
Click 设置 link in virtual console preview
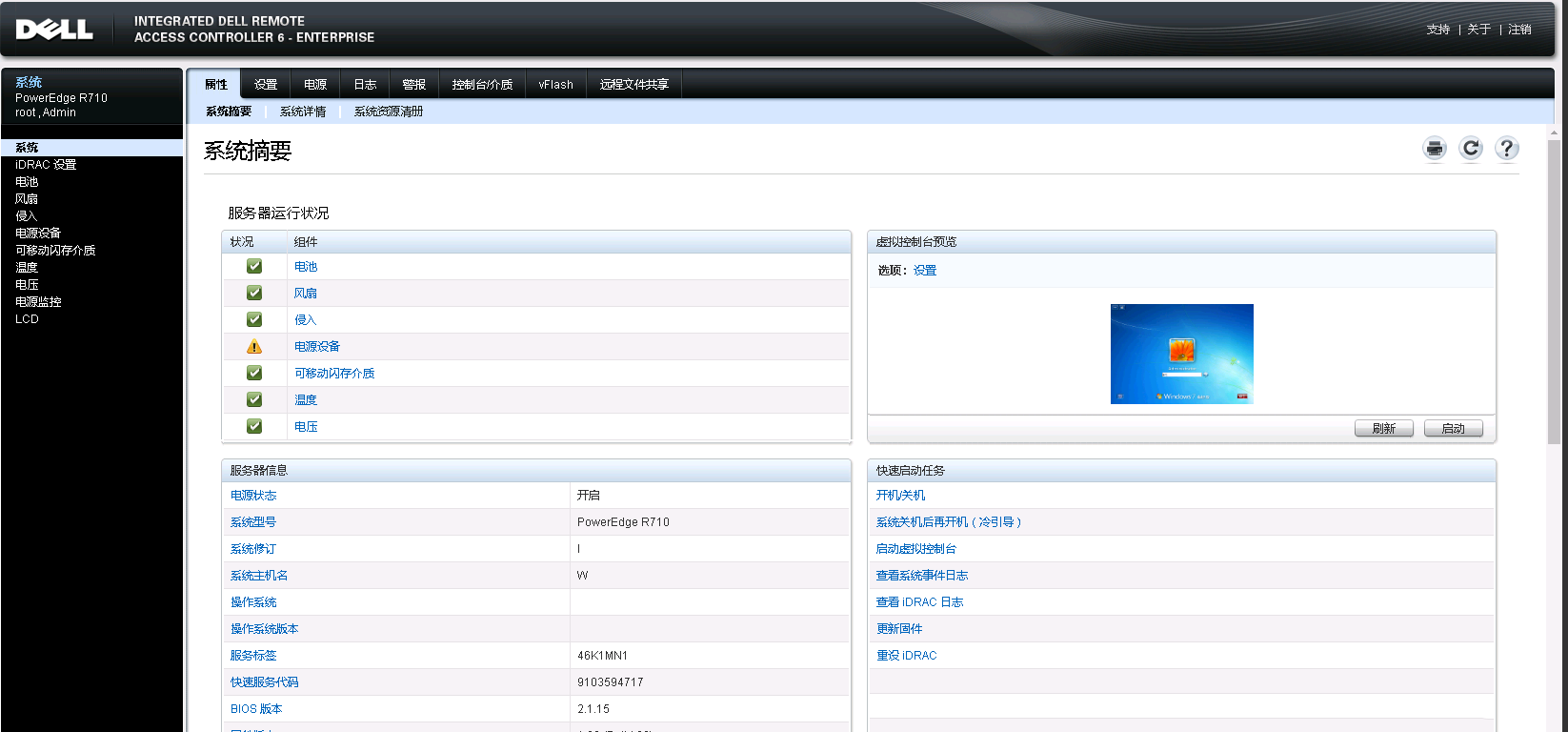click(x=925, y=271)
